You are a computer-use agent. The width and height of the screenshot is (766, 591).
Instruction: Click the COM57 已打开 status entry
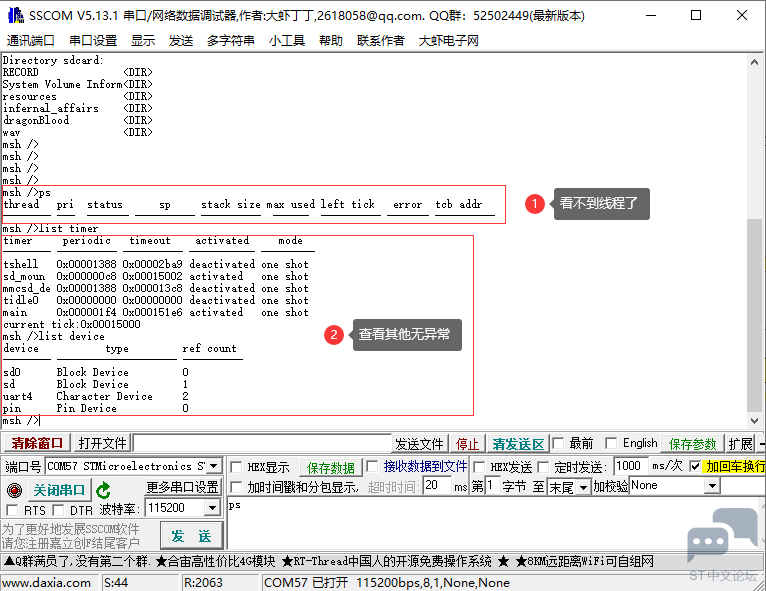click(x=387, y=583)
